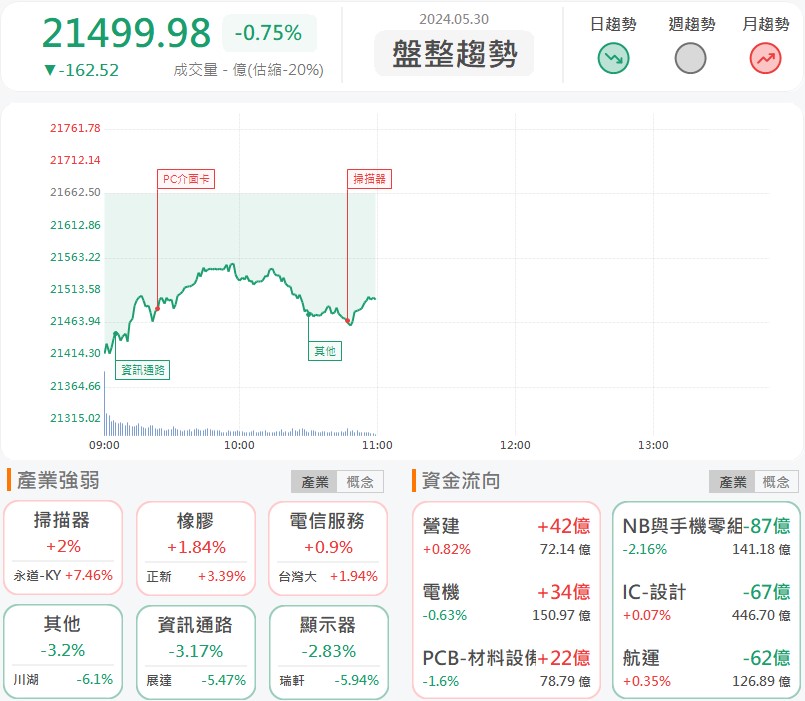Click the 成交量 estimated volume text
805x701 pixels.
click(248, 70)
